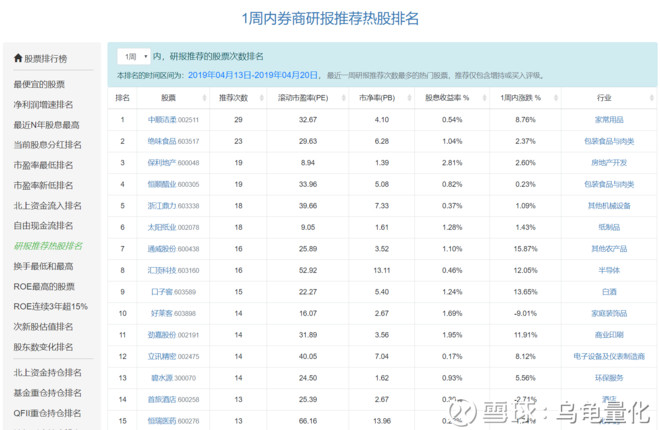Click PB value 13.11
Image resolution: width=660 pixels, height=430 pixels.
click(382, 270)
